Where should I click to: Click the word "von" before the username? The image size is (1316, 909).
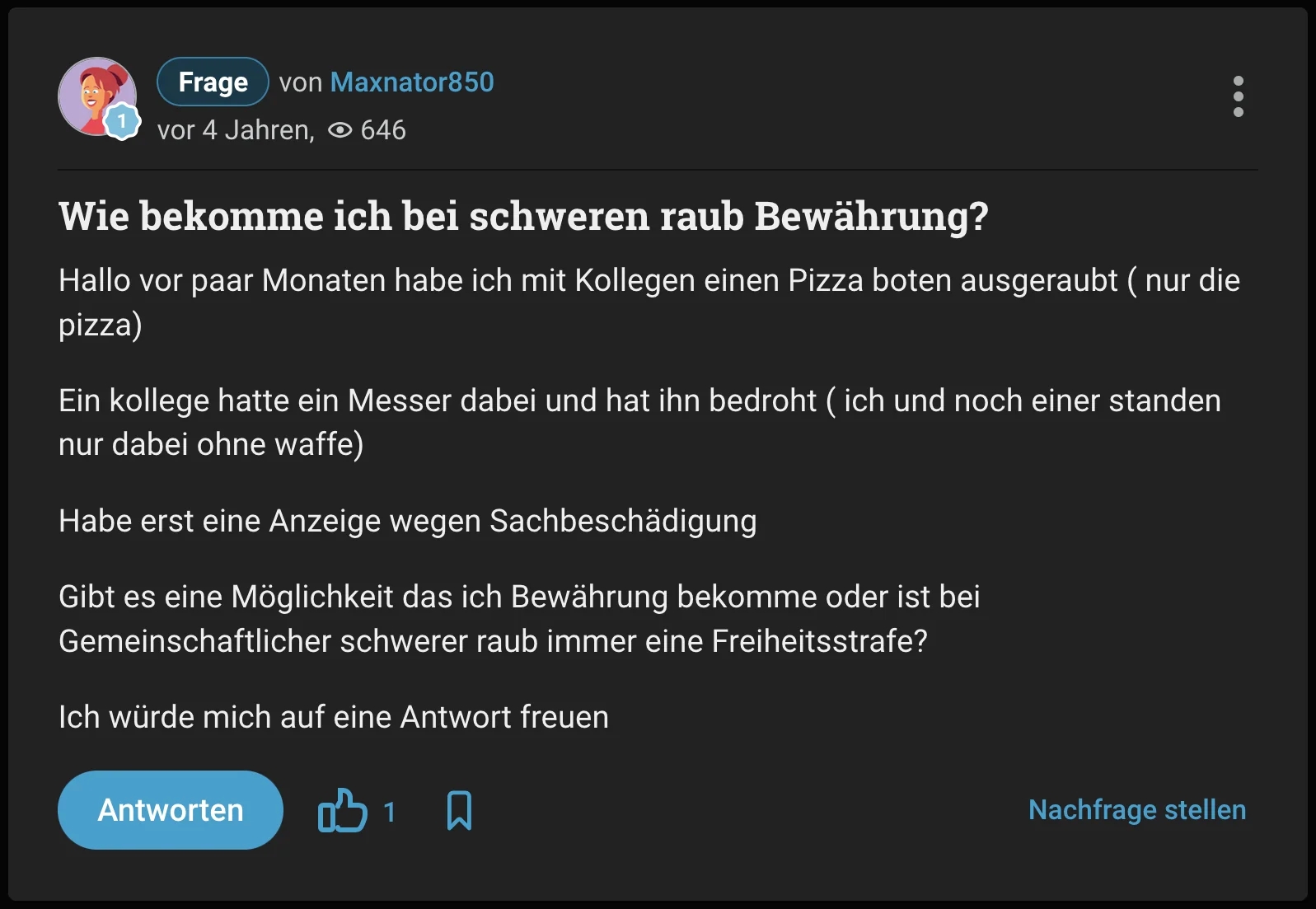pos(300,82)
